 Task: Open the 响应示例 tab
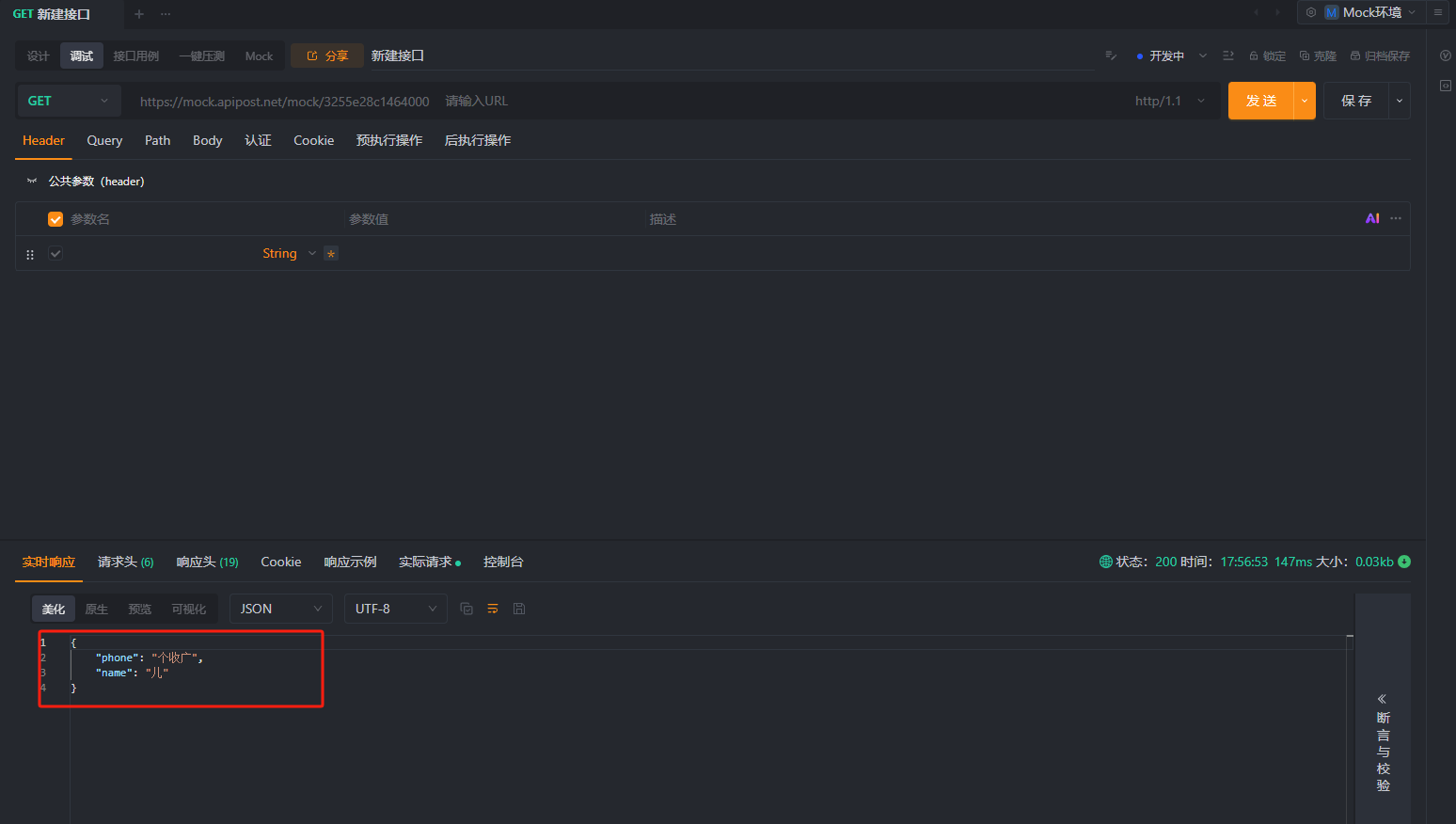[x=350, y=562]
